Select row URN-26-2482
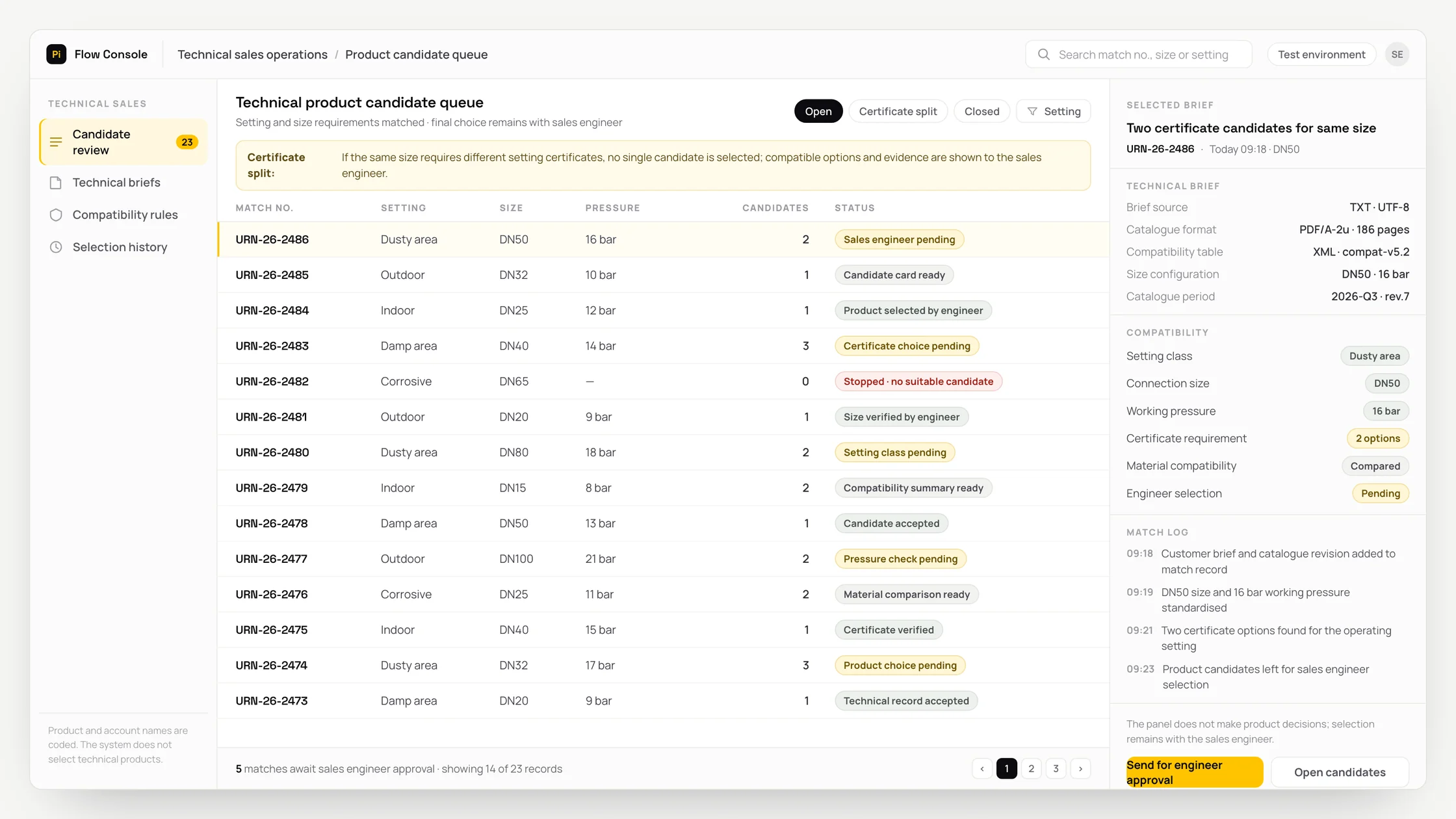 (663, 382)
